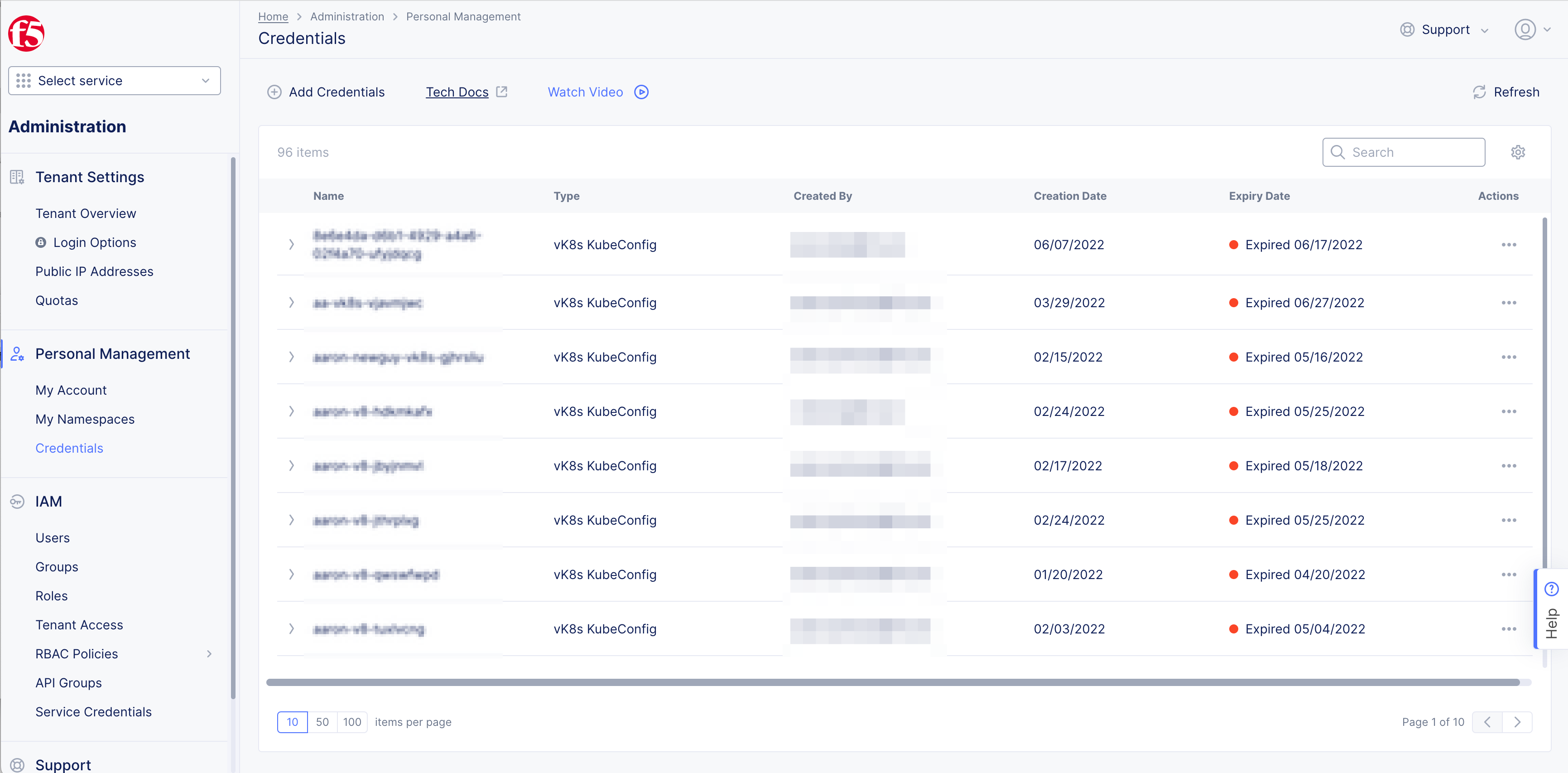
Task: Click the Add Credentials plus icon
Action: pyautogui.click(x=274, y=92)
